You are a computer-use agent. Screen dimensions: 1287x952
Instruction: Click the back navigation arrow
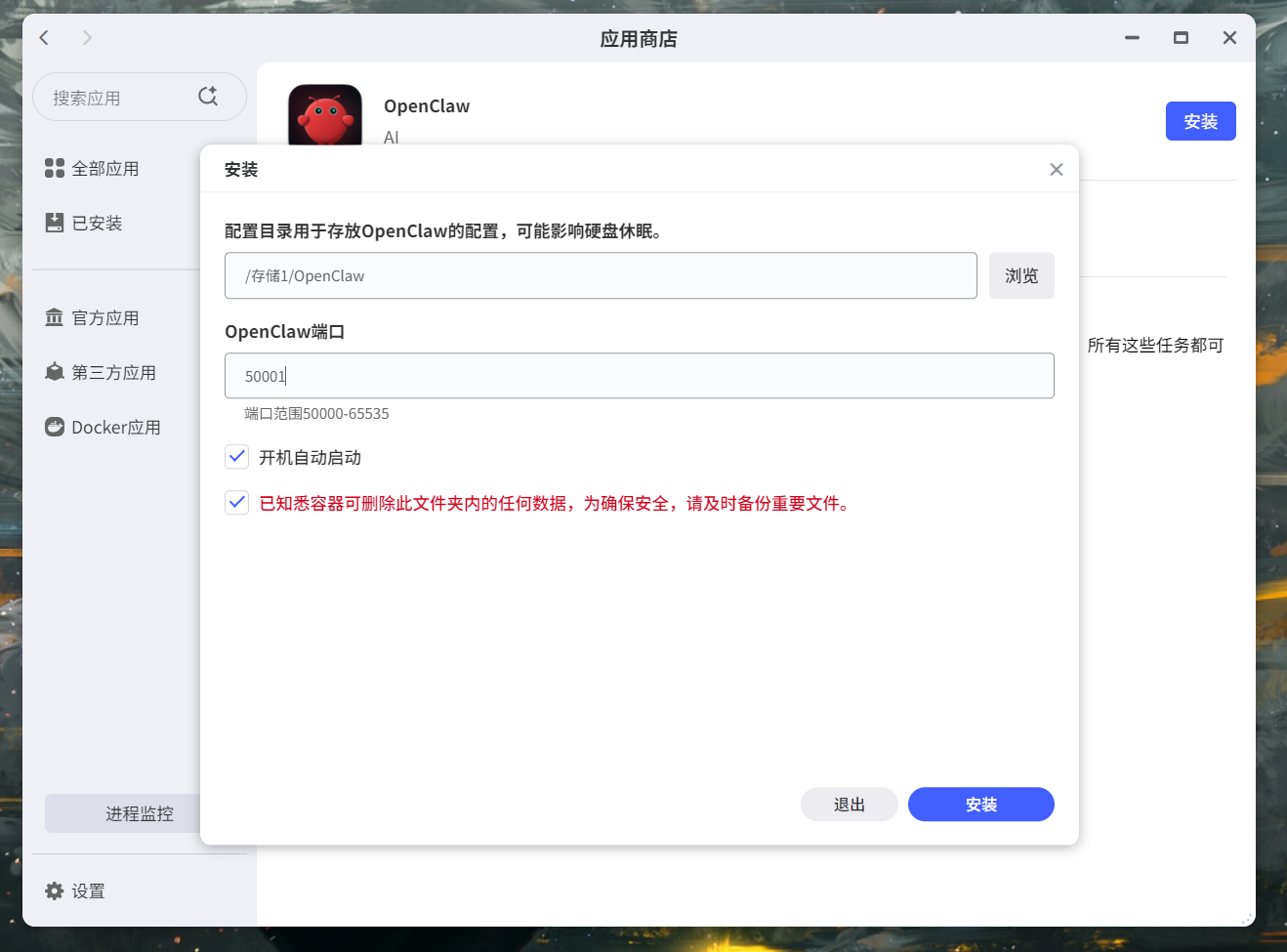[44, 37]
